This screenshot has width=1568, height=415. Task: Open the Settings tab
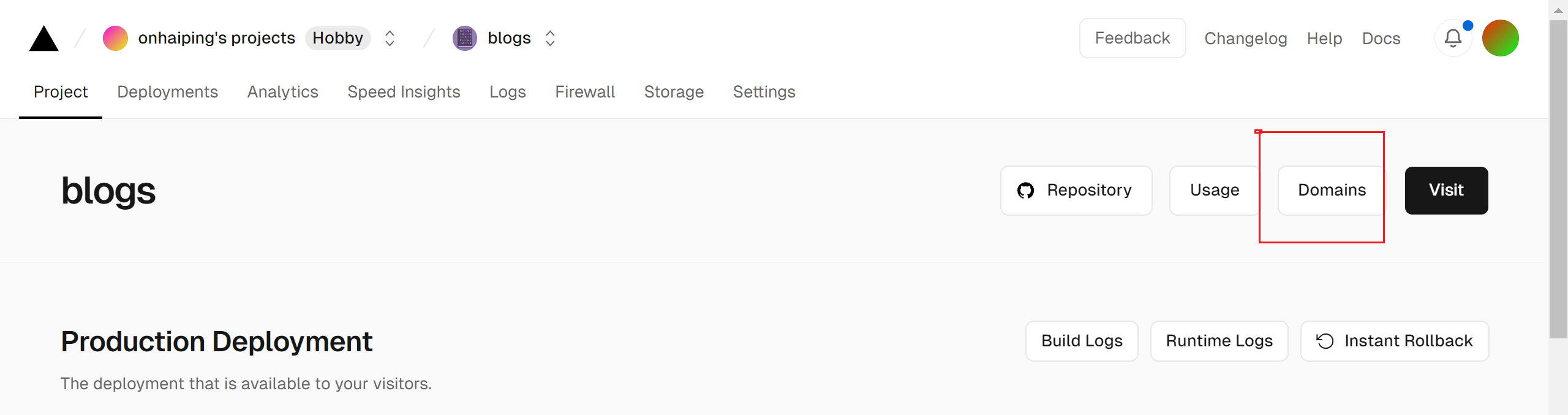point(764,92)
